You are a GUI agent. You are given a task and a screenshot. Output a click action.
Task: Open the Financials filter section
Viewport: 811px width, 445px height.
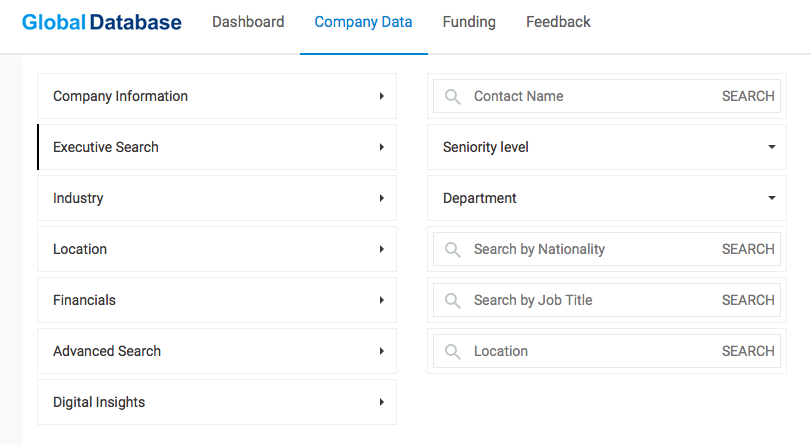pyautogui.click(x=84, y=301)
